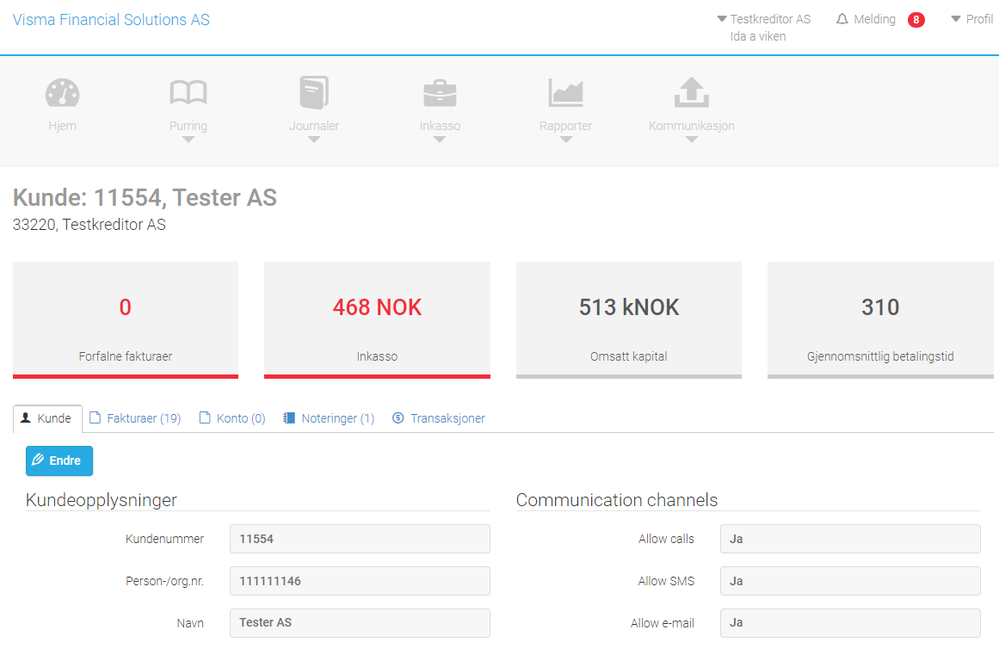
Task: Open the Hjem dashboard gauge icon
Action: click(62, 93)
